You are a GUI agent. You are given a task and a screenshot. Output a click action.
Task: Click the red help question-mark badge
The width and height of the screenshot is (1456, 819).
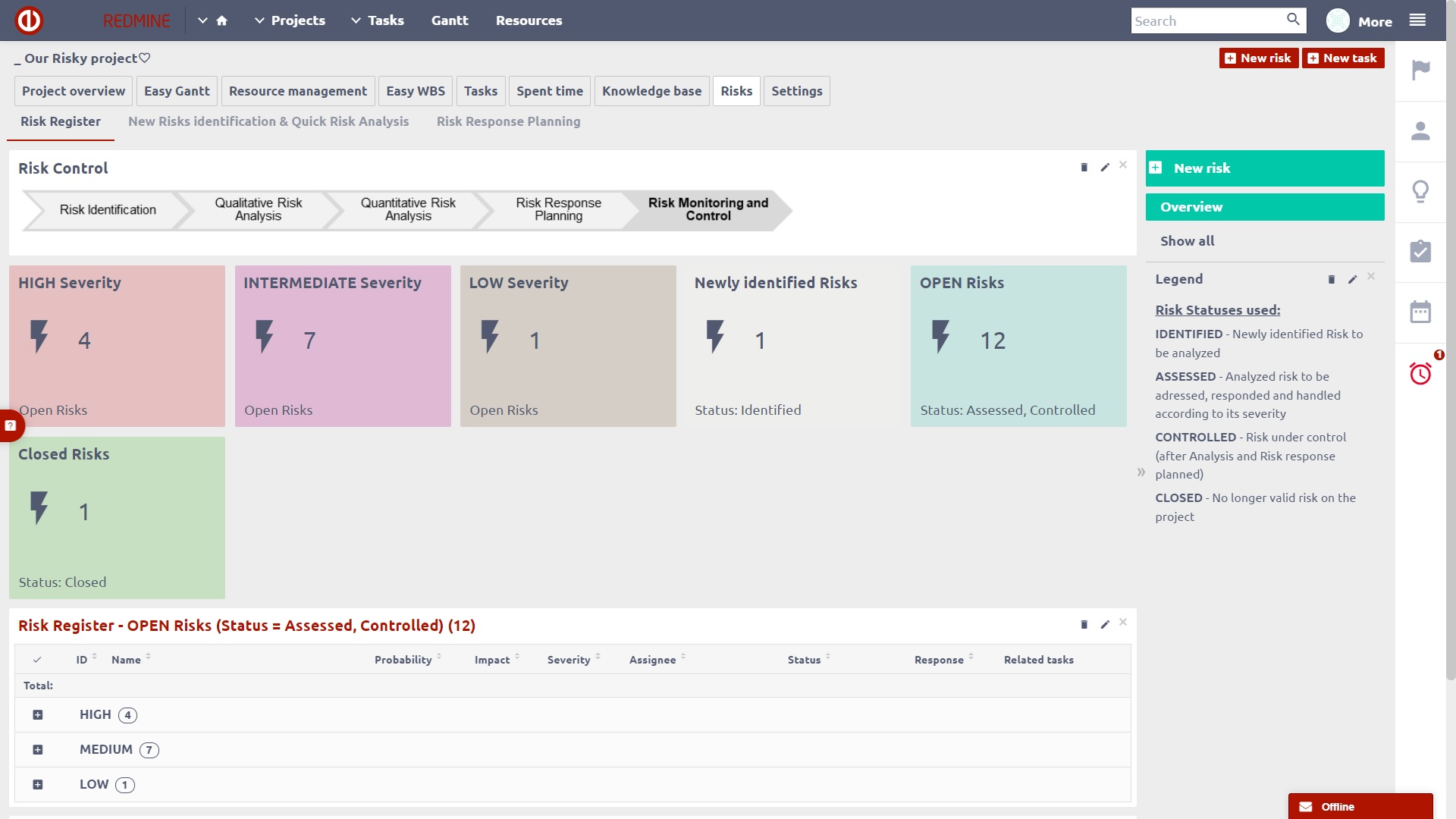(x=11, y=426)
